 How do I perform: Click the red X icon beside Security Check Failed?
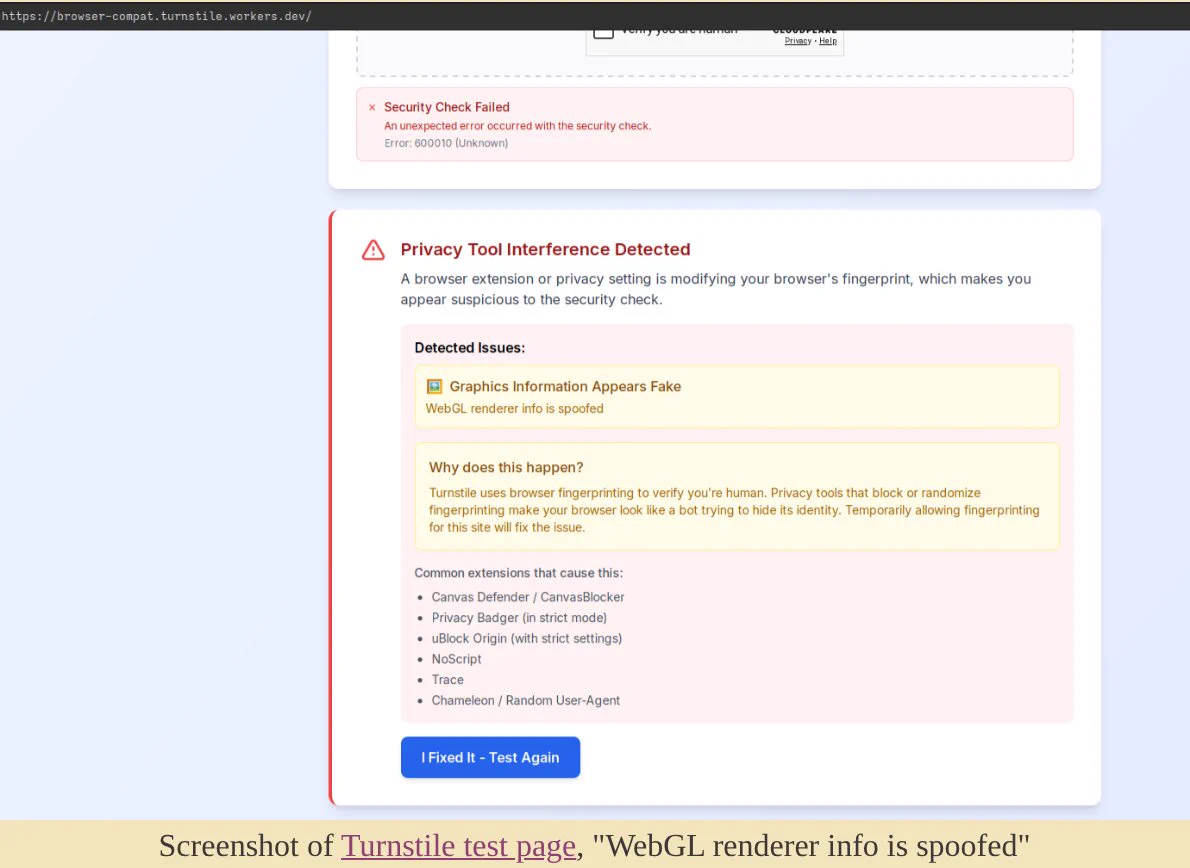(x=372, y=108)
